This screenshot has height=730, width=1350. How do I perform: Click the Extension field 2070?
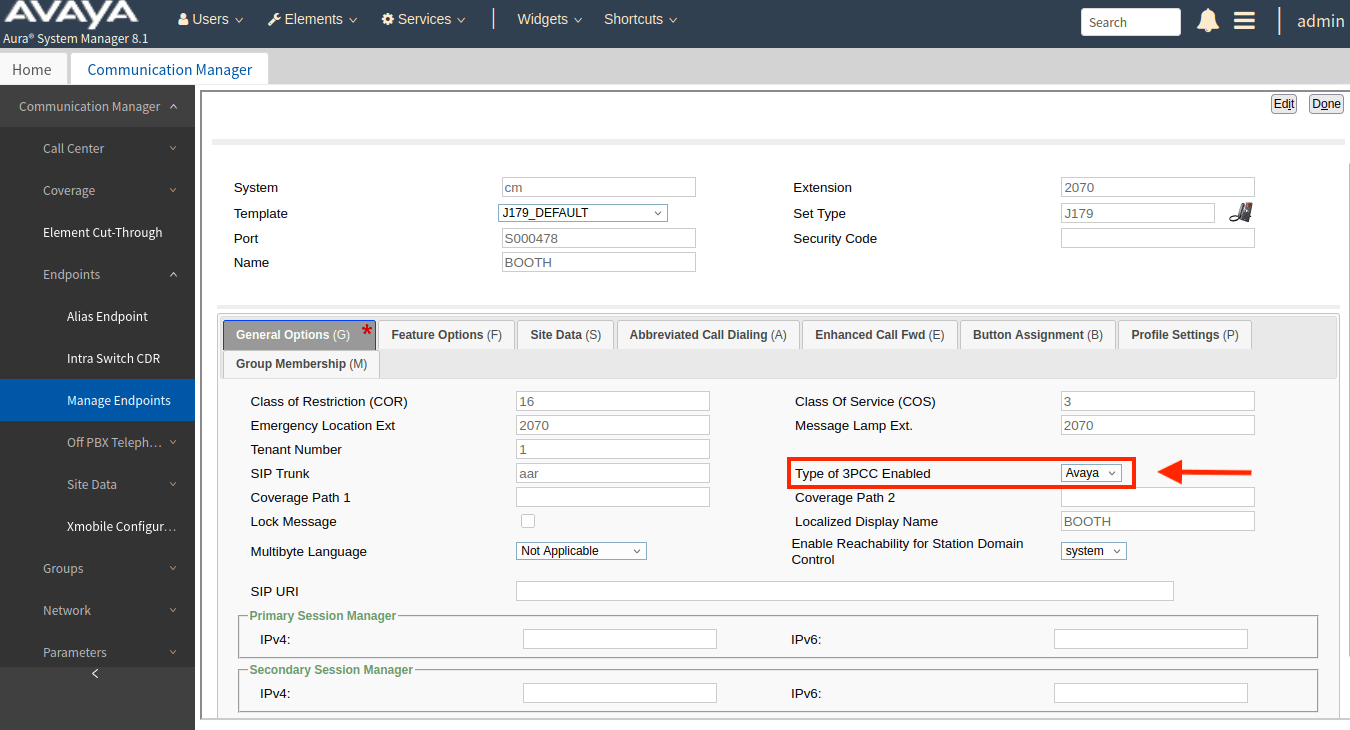click(x=1157, y=187)
